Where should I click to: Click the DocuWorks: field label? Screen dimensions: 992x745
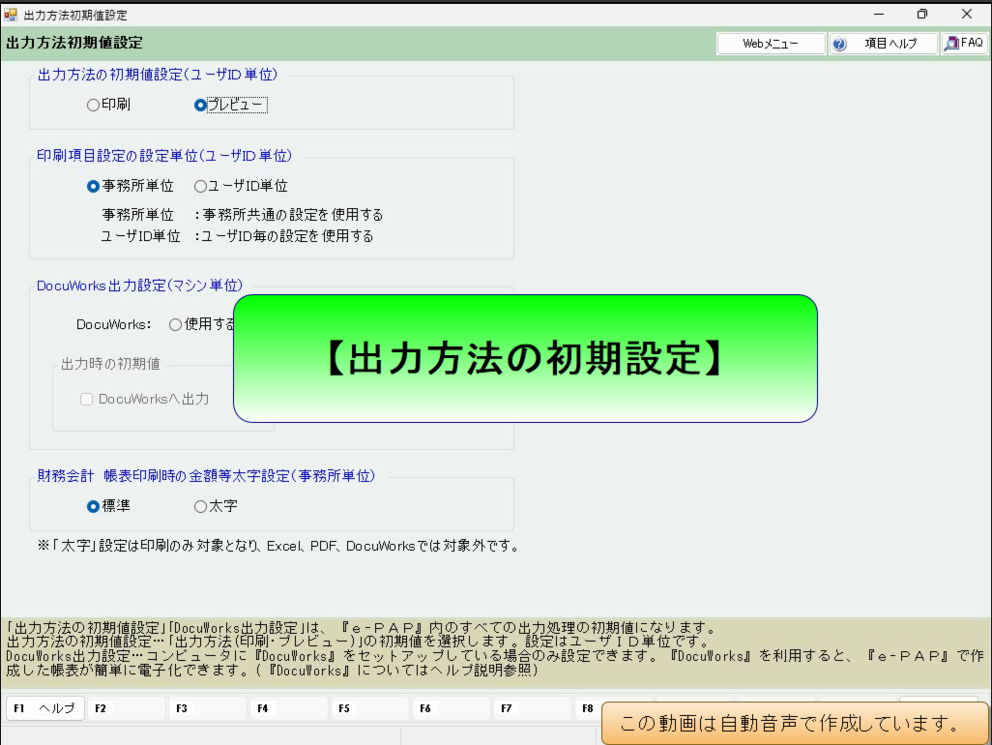click(114, 324)
